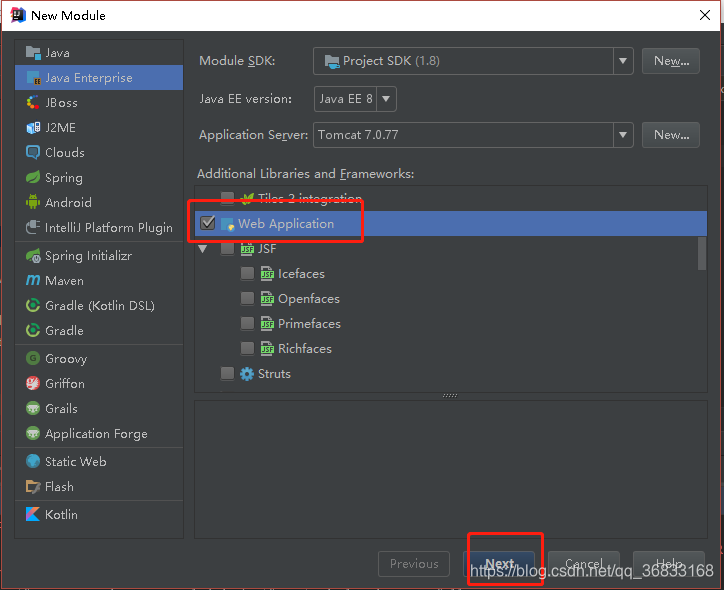The image size is (724, 590).
Task: Click the Clouds speech-bubble icon
Action: pyautogui.click(x=33, y=152)
